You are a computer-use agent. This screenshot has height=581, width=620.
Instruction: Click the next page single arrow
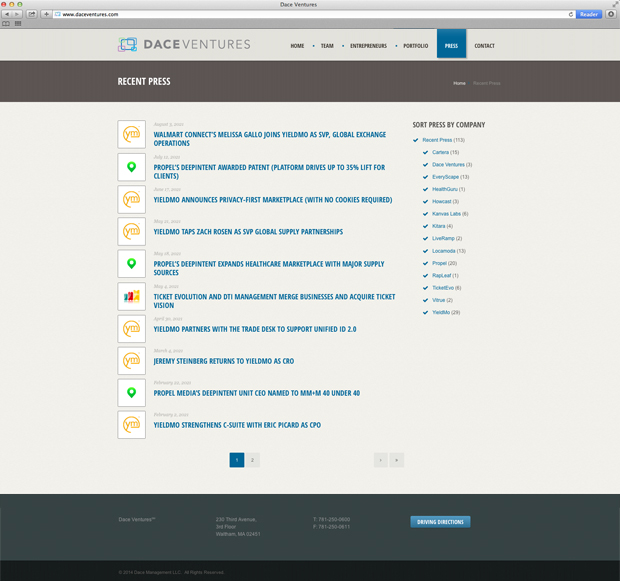pyautogui.click(x=381, y=460)
